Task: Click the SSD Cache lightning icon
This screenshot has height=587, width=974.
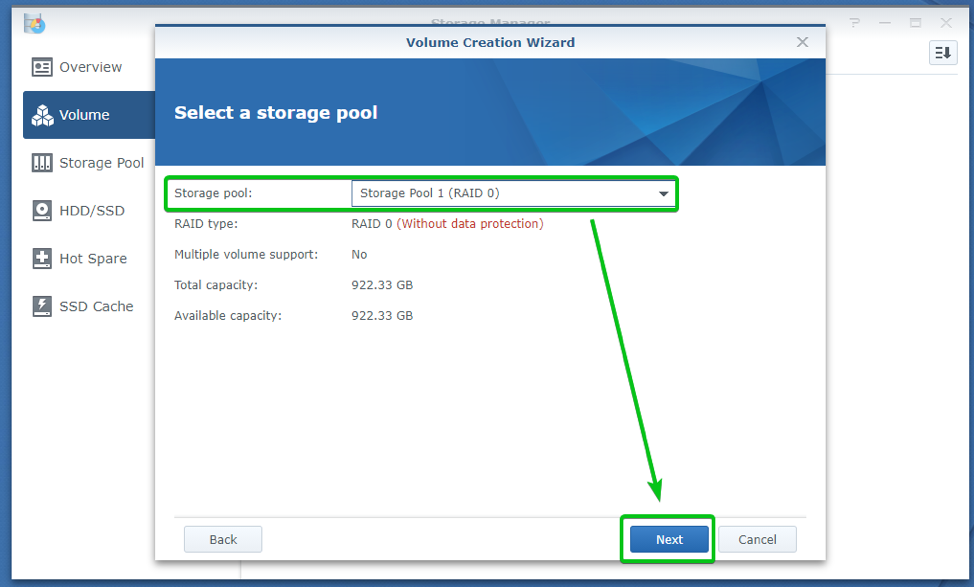Action: [42, 306]
